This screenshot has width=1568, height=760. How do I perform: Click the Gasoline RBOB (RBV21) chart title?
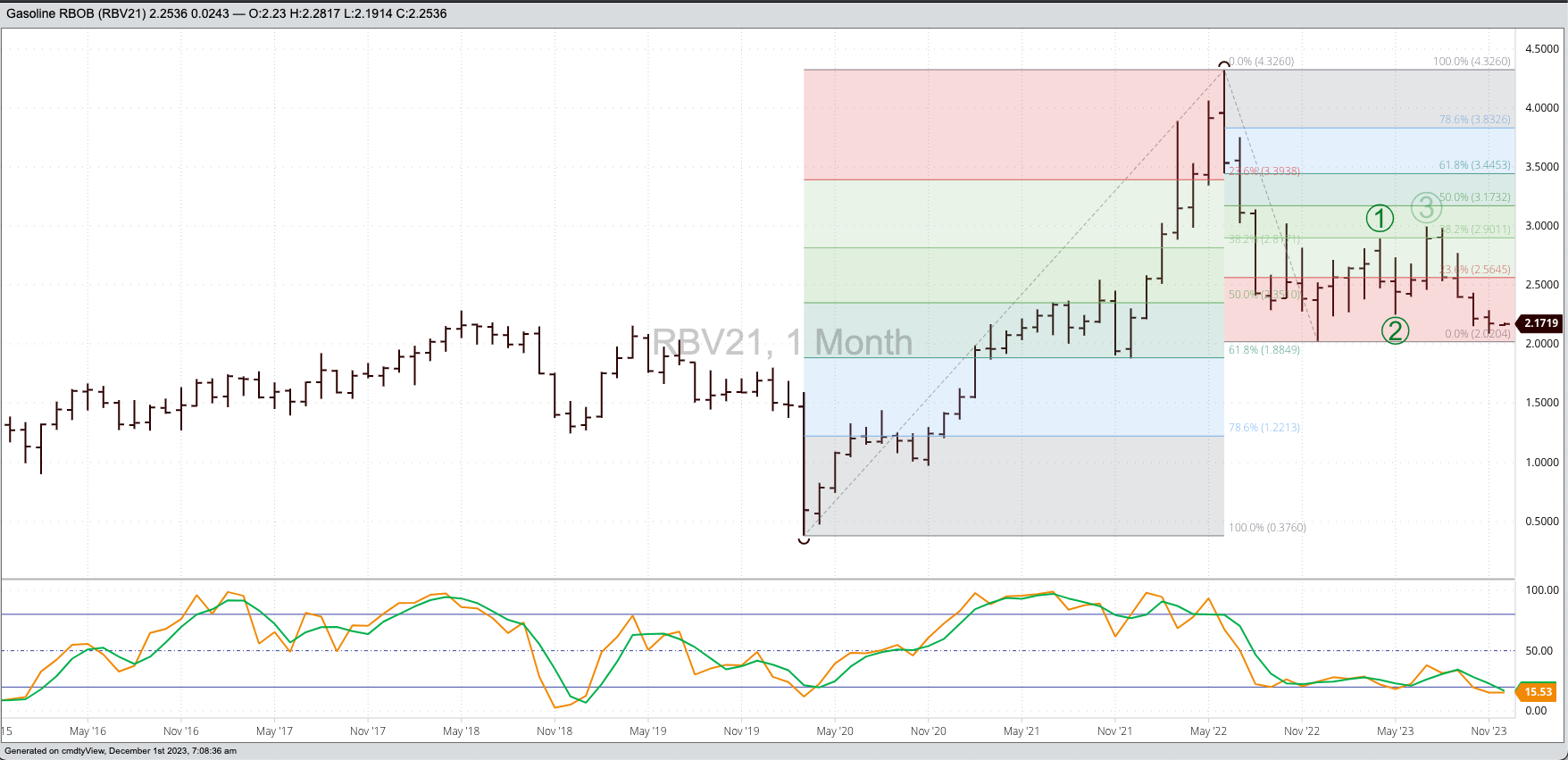(226, 13)
